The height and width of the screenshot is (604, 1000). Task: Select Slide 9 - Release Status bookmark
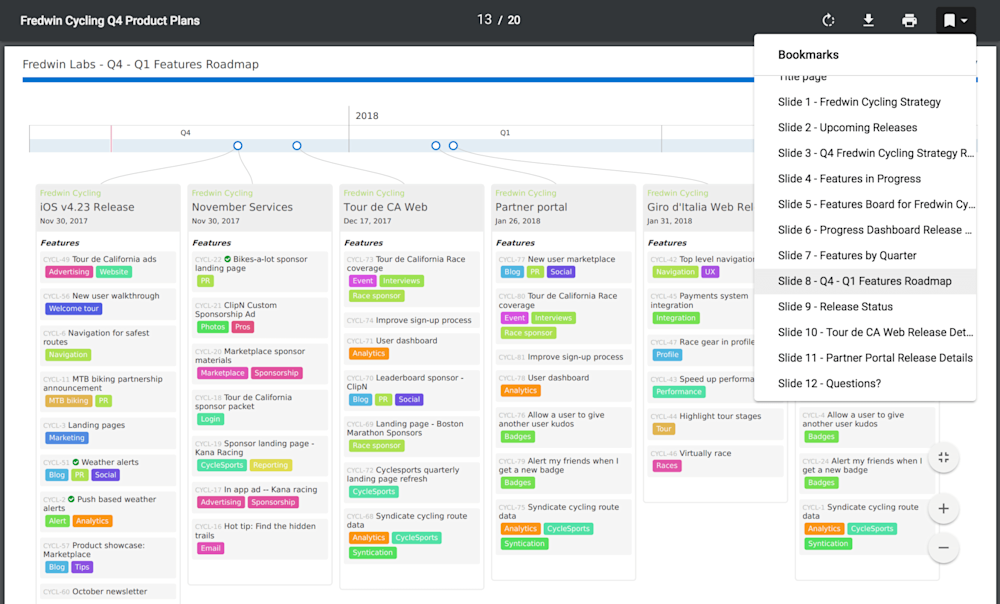click(831, 306)
